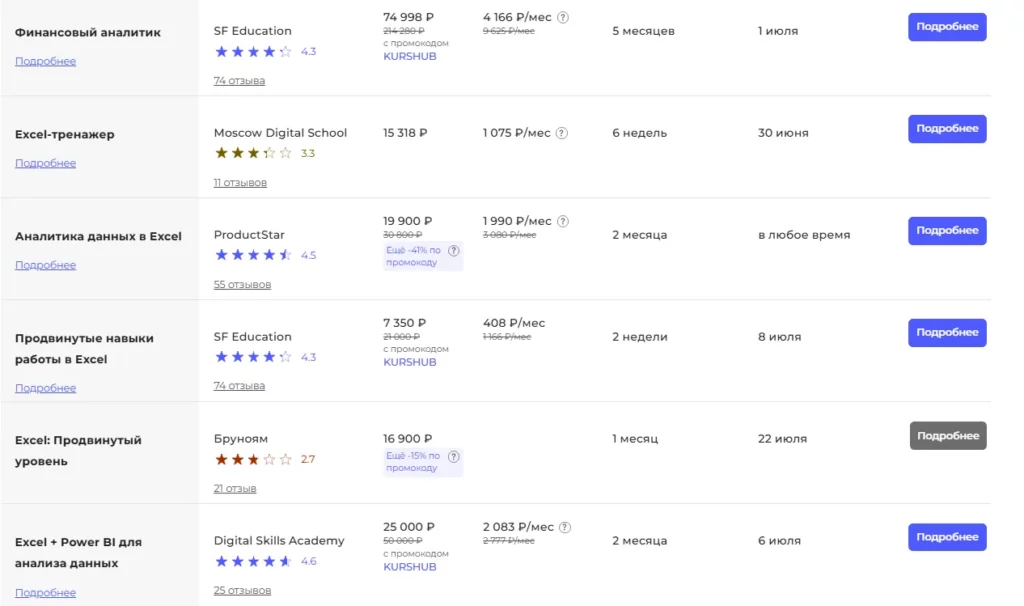Click KURSHUB promo code in Финансовый аналитик row
This screenshot has width=1024, height=606.
[x=409, y=56]
